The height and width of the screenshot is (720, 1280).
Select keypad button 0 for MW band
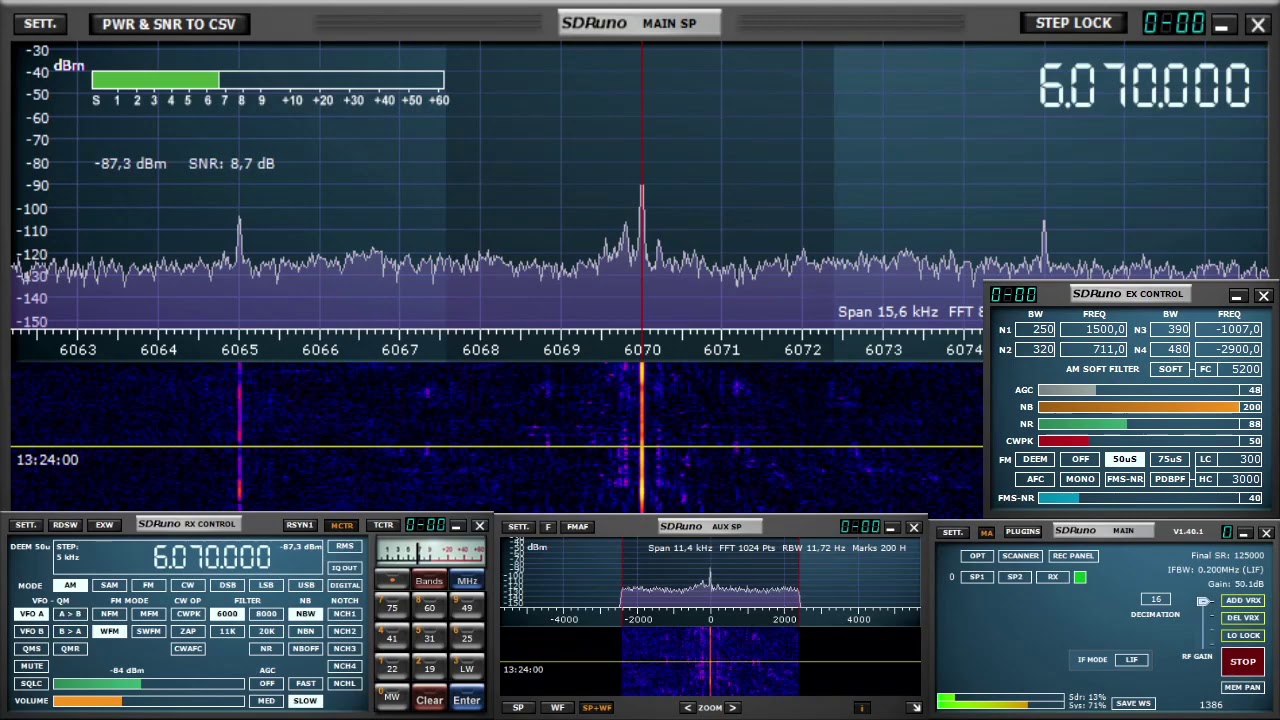(392, 697)
